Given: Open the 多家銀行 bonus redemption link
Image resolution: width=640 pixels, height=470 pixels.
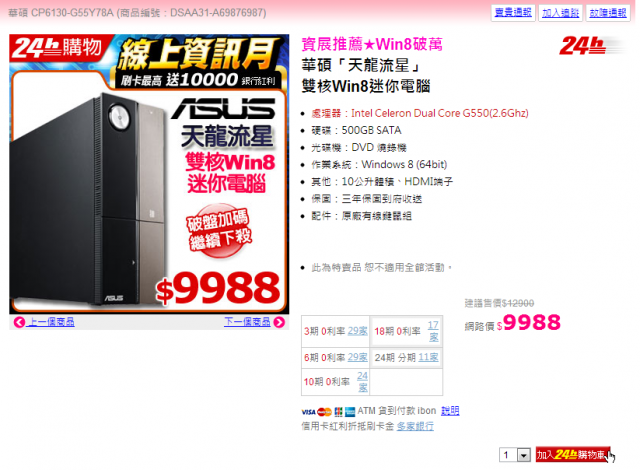Looking at the screenshot, I should (415, 426).
